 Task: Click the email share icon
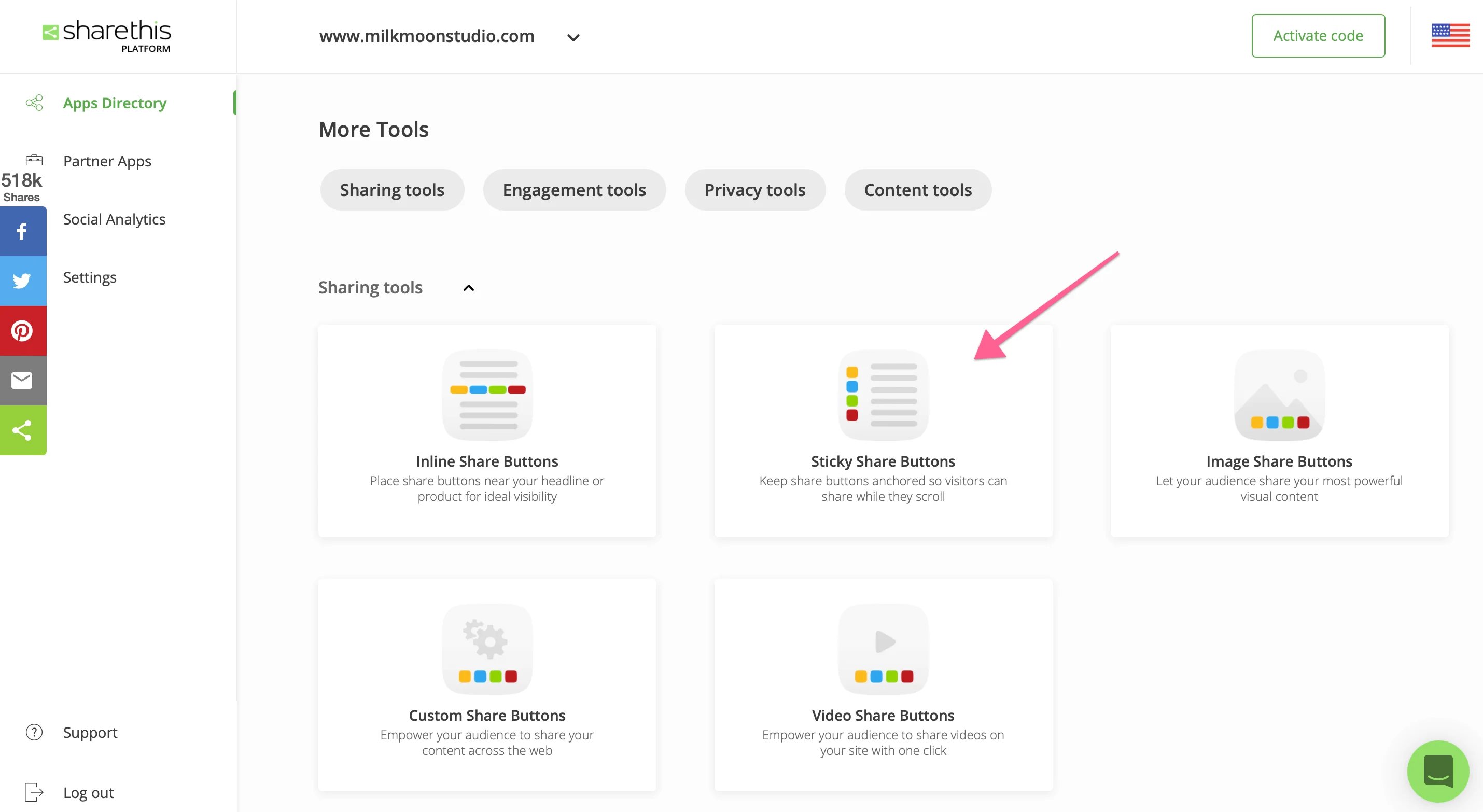22,380
